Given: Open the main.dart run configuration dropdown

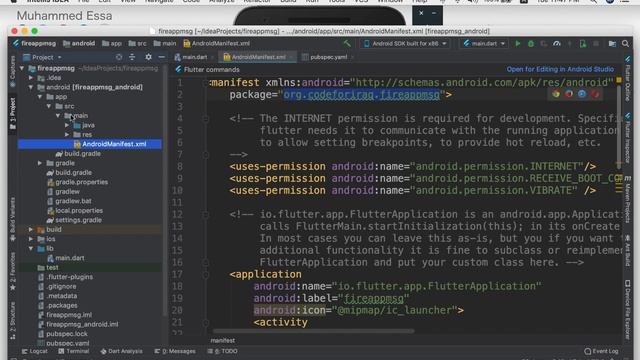Looking at the screenshot, I should click(x=484, y=43).
